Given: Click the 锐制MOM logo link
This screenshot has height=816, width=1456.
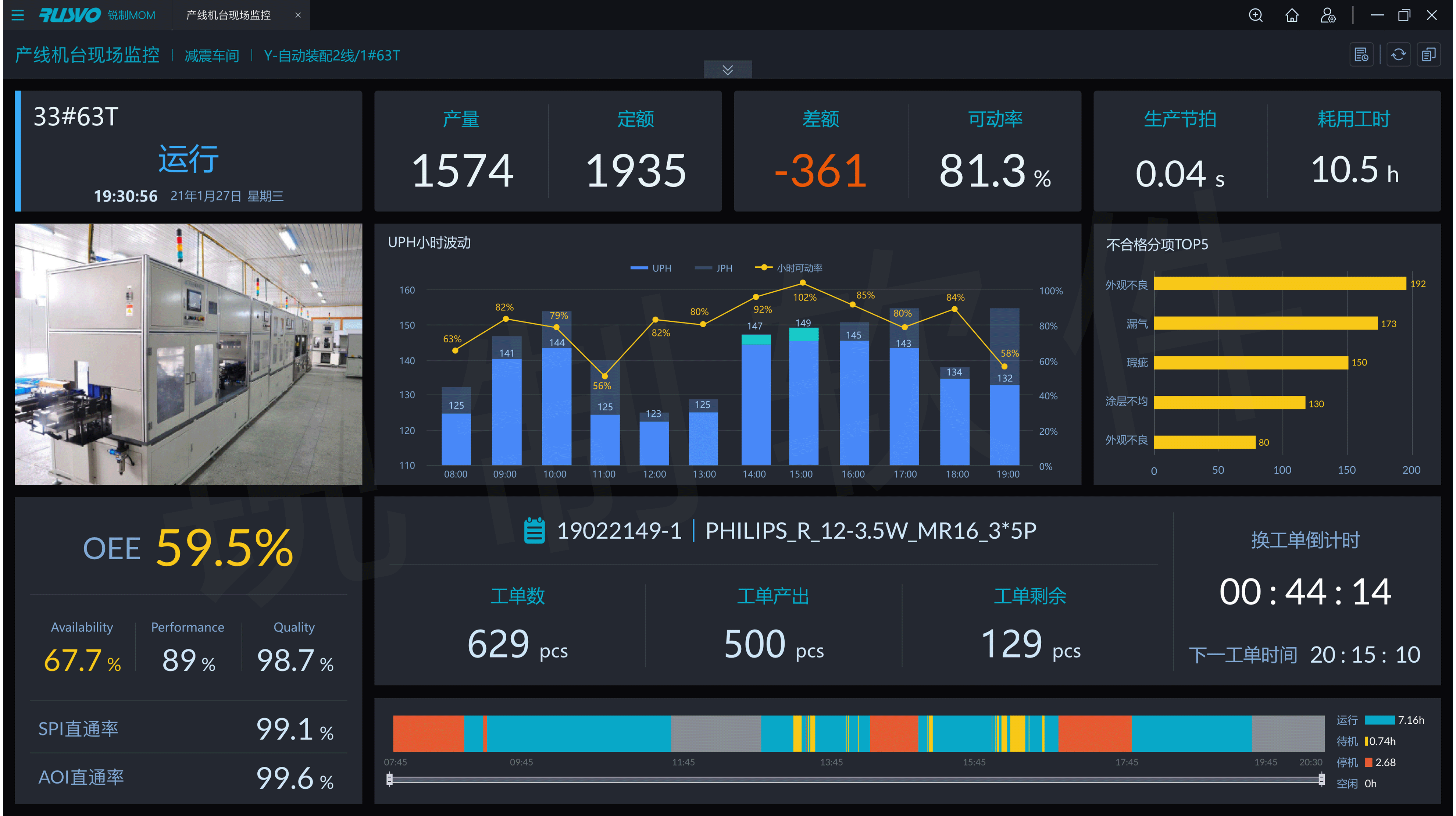Looking at the screenshot, I should click(x=97, y=15).
